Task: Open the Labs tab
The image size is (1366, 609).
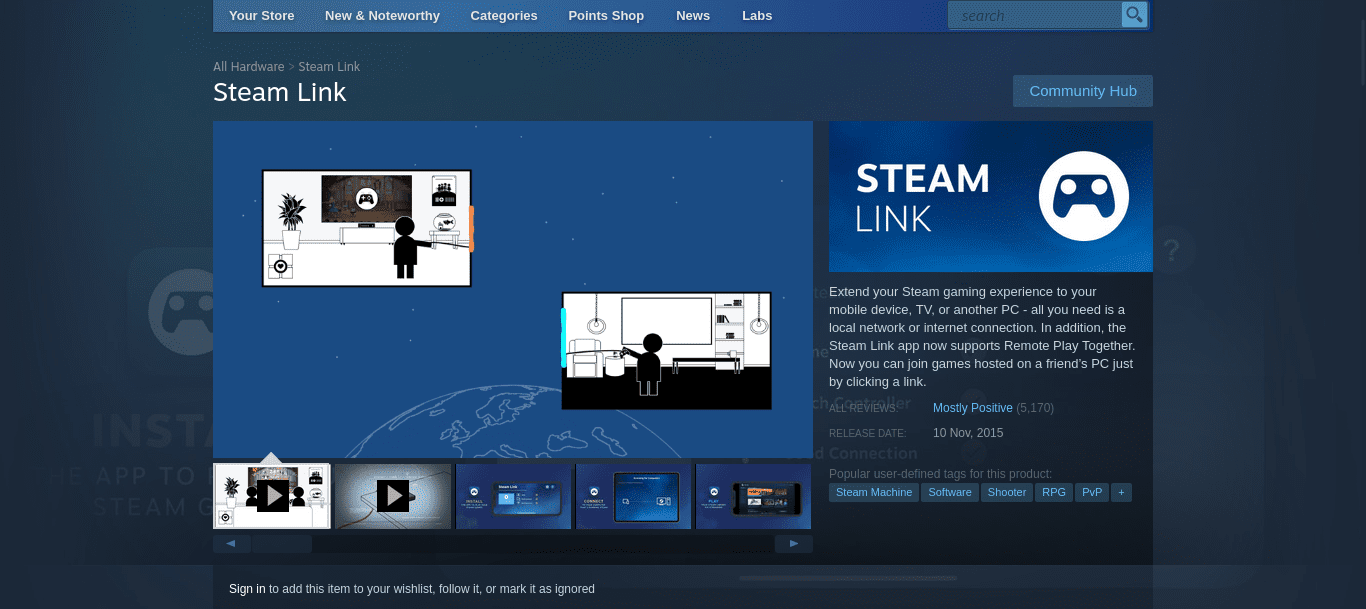Action: pos(757,15)
